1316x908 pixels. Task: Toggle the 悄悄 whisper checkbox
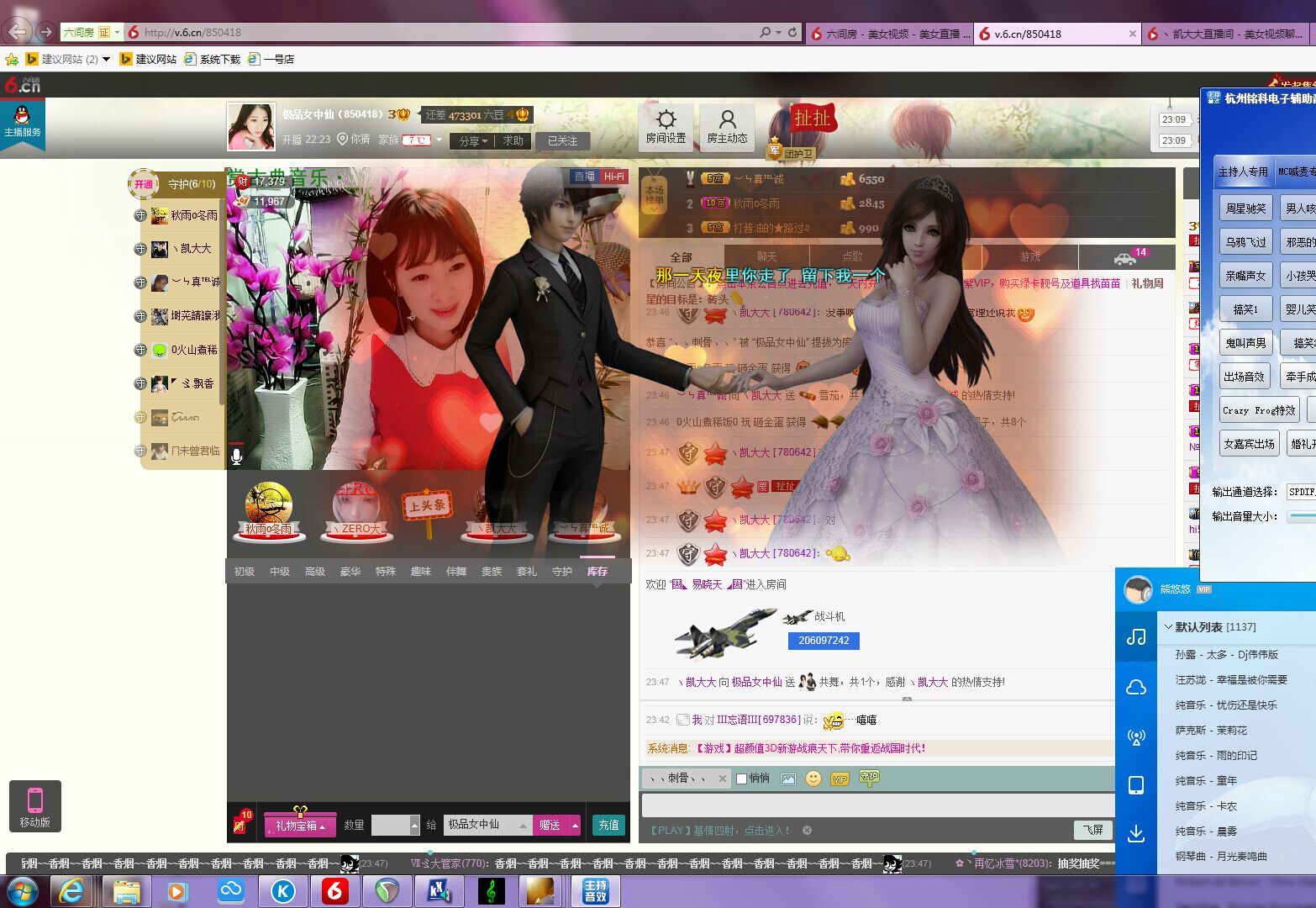tap(741, 779)
